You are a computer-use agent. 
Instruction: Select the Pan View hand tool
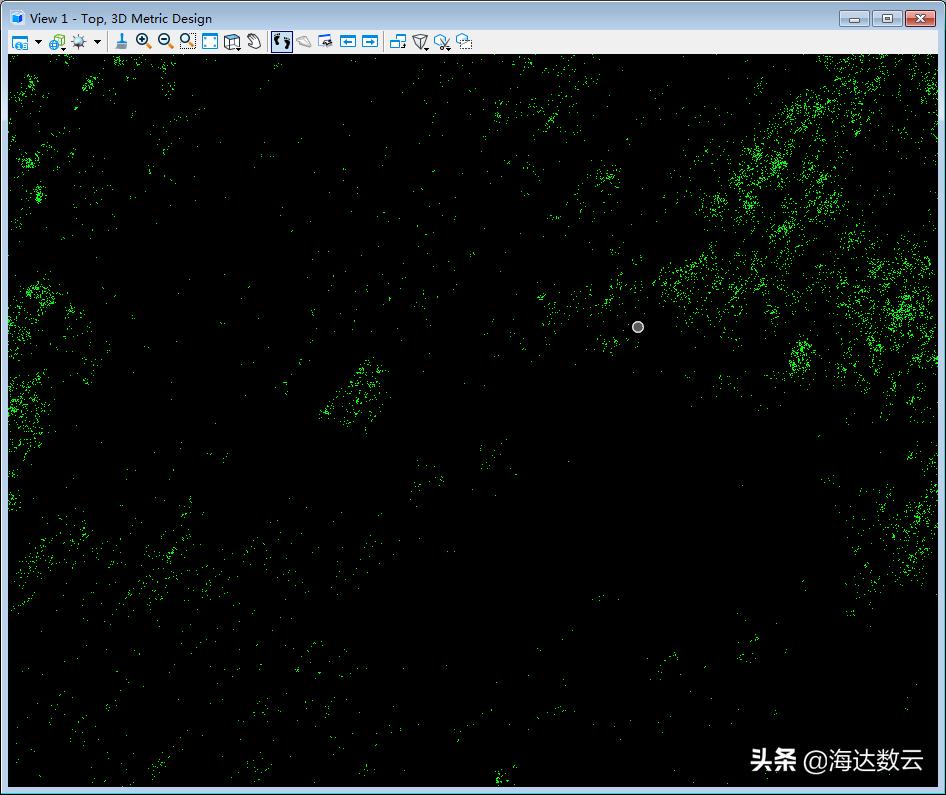[255, 42]
